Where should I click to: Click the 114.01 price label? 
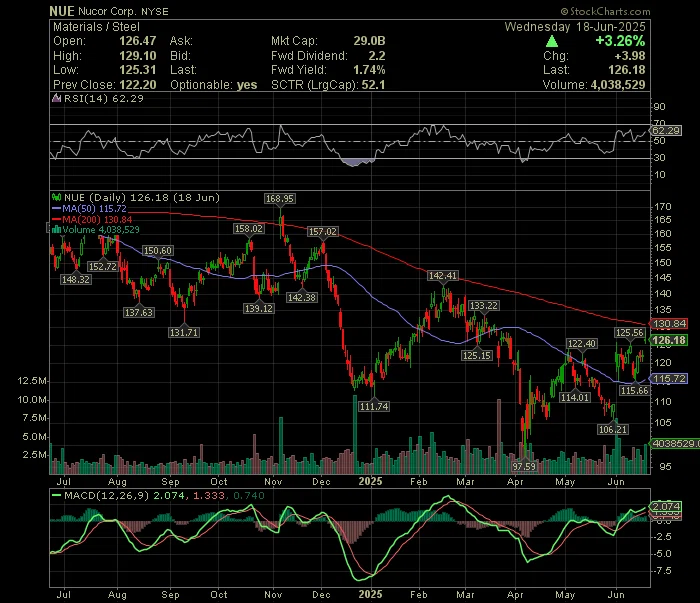(x=575, y=397)
